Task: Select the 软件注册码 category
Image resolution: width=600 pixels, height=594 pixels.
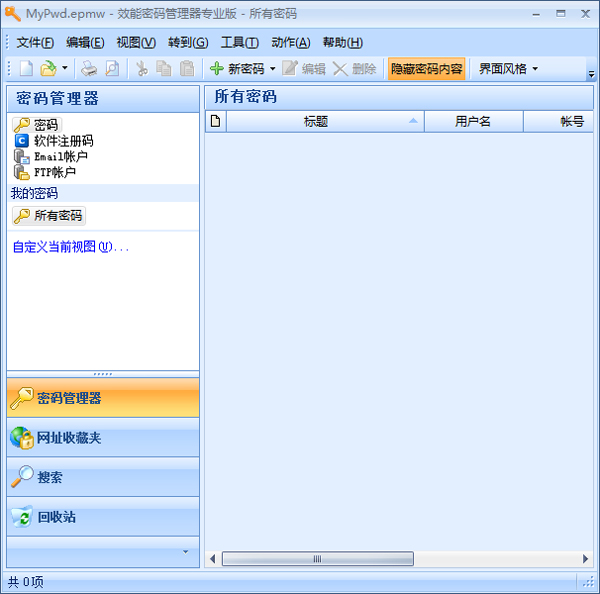Action: [x=62, y=141]
